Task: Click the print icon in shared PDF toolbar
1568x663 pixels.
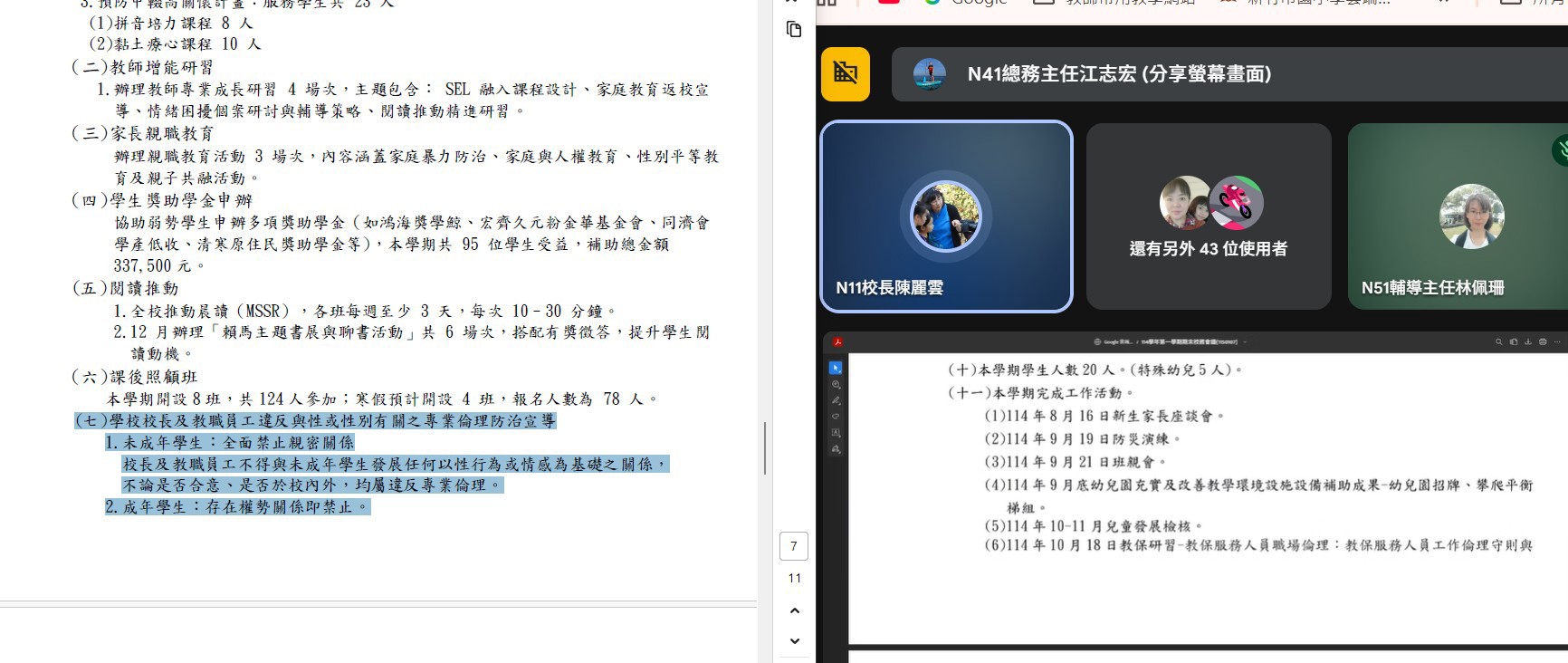Action: pyautogui.click(x=1543, y=342)
